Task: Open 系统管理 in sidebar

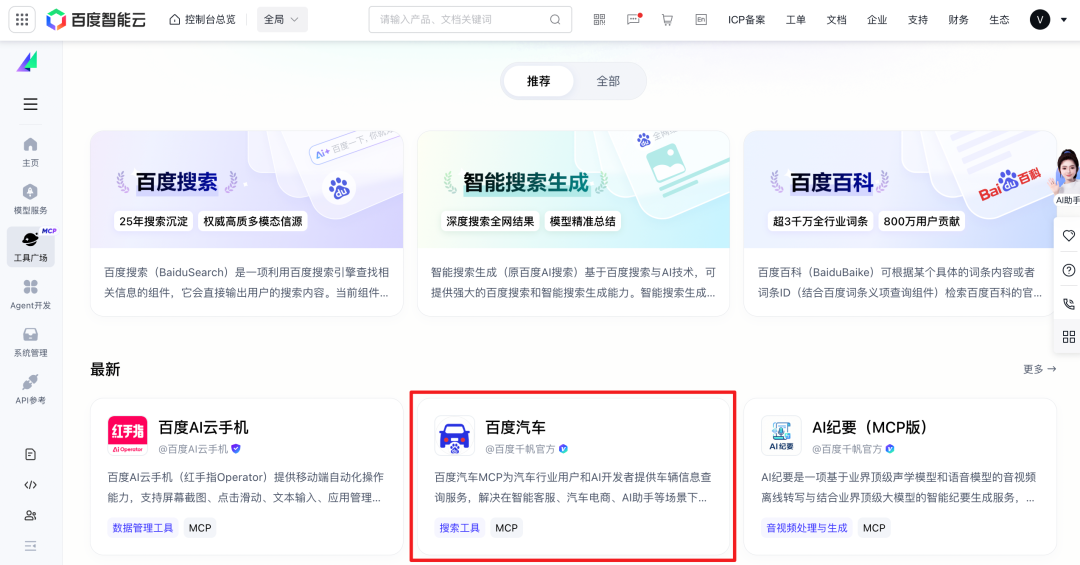Action: pyautogui.click(x=30, y=342)
